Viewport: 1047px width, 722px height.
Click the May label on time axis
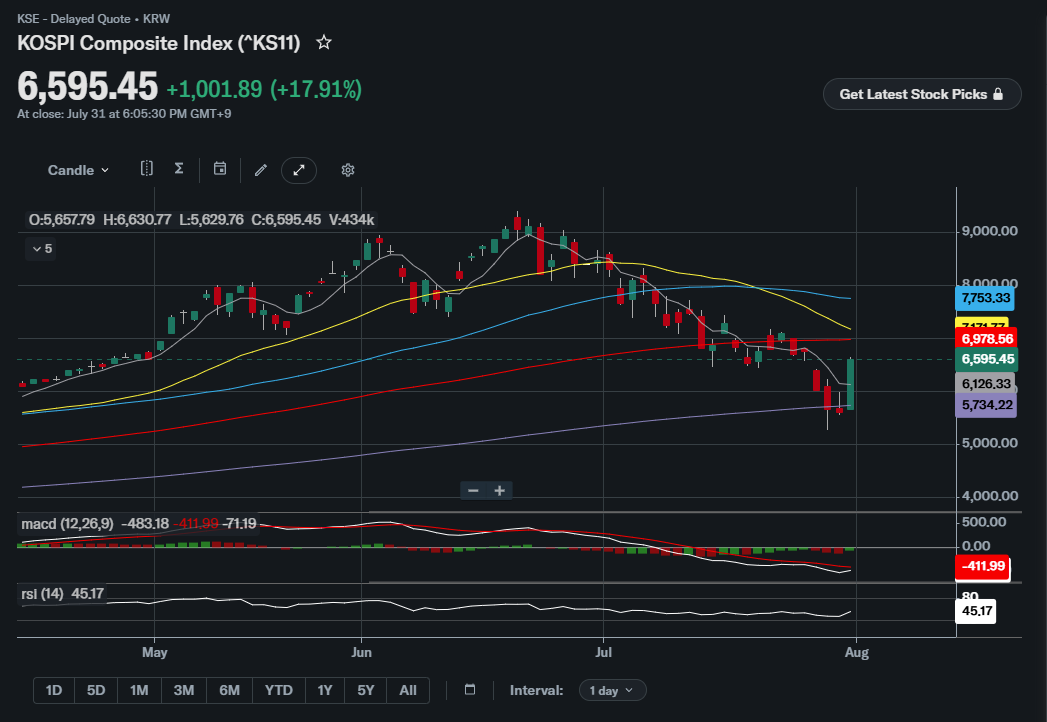(x=154, y=653)
